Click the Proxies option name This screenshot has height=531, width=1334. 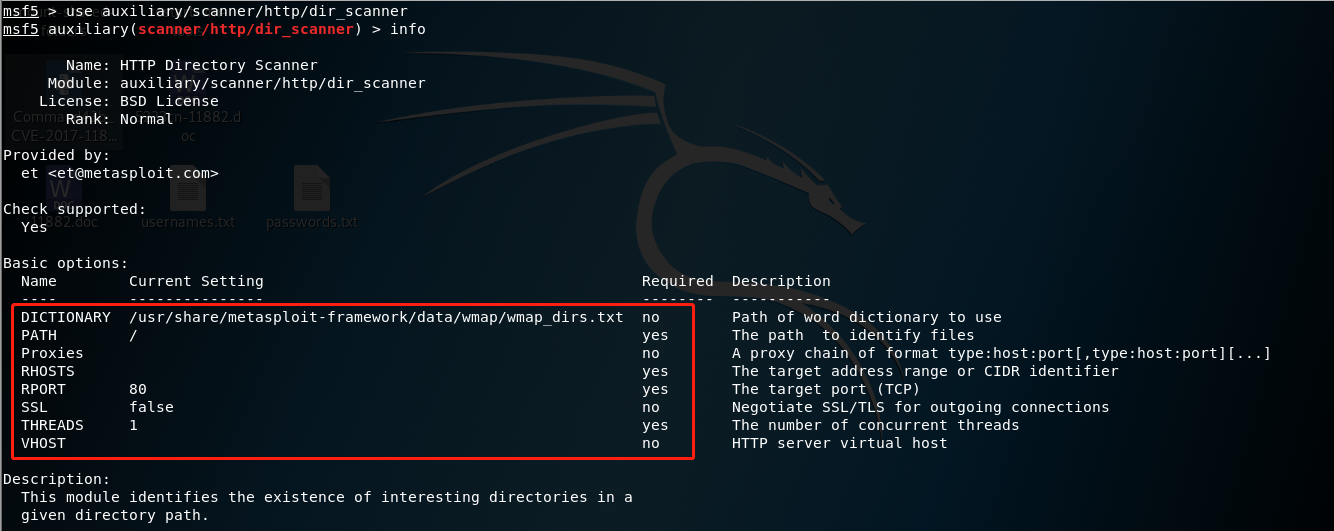(52, 353)
